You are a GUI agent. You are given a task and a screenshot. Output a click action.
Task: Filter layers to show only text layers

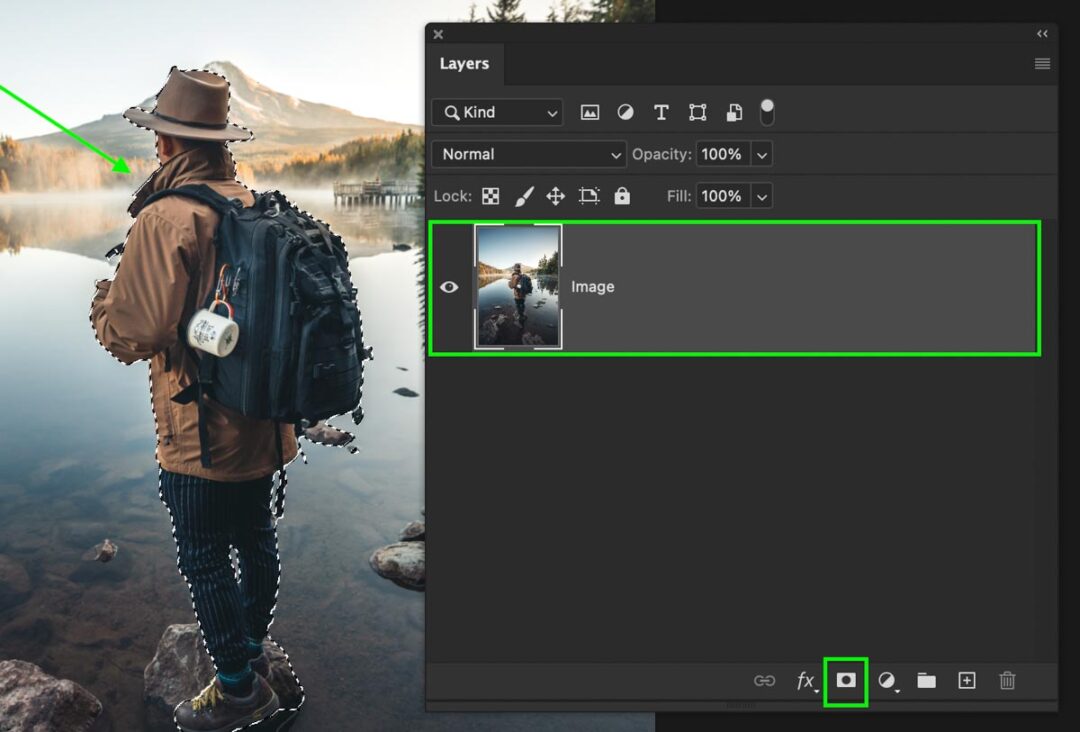[x=660, y=112]
